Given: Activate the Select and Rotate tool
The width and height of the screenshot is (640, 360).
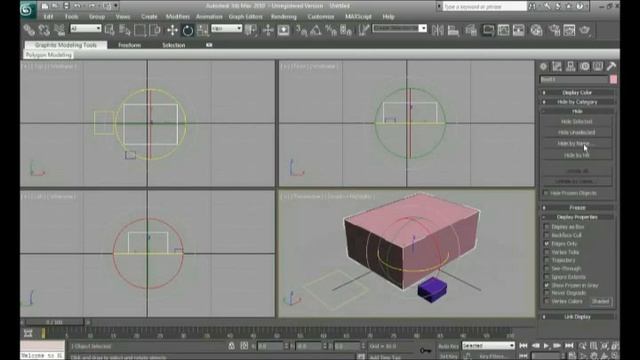Looking at the screenshot, I should point(187,30).
